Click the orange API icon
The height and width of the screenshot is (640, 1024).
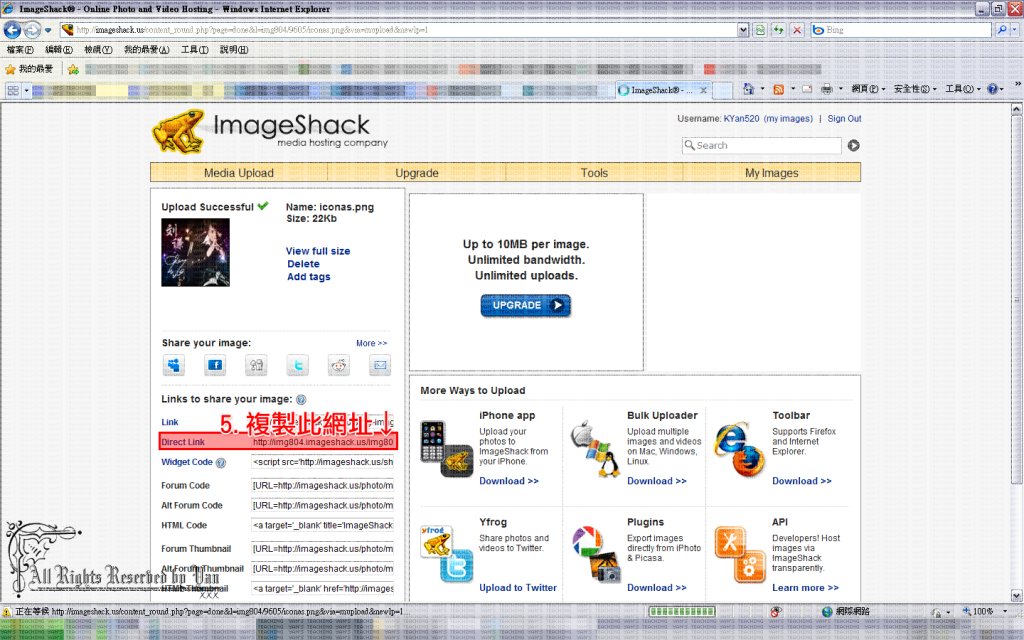(x=739, y=554)
